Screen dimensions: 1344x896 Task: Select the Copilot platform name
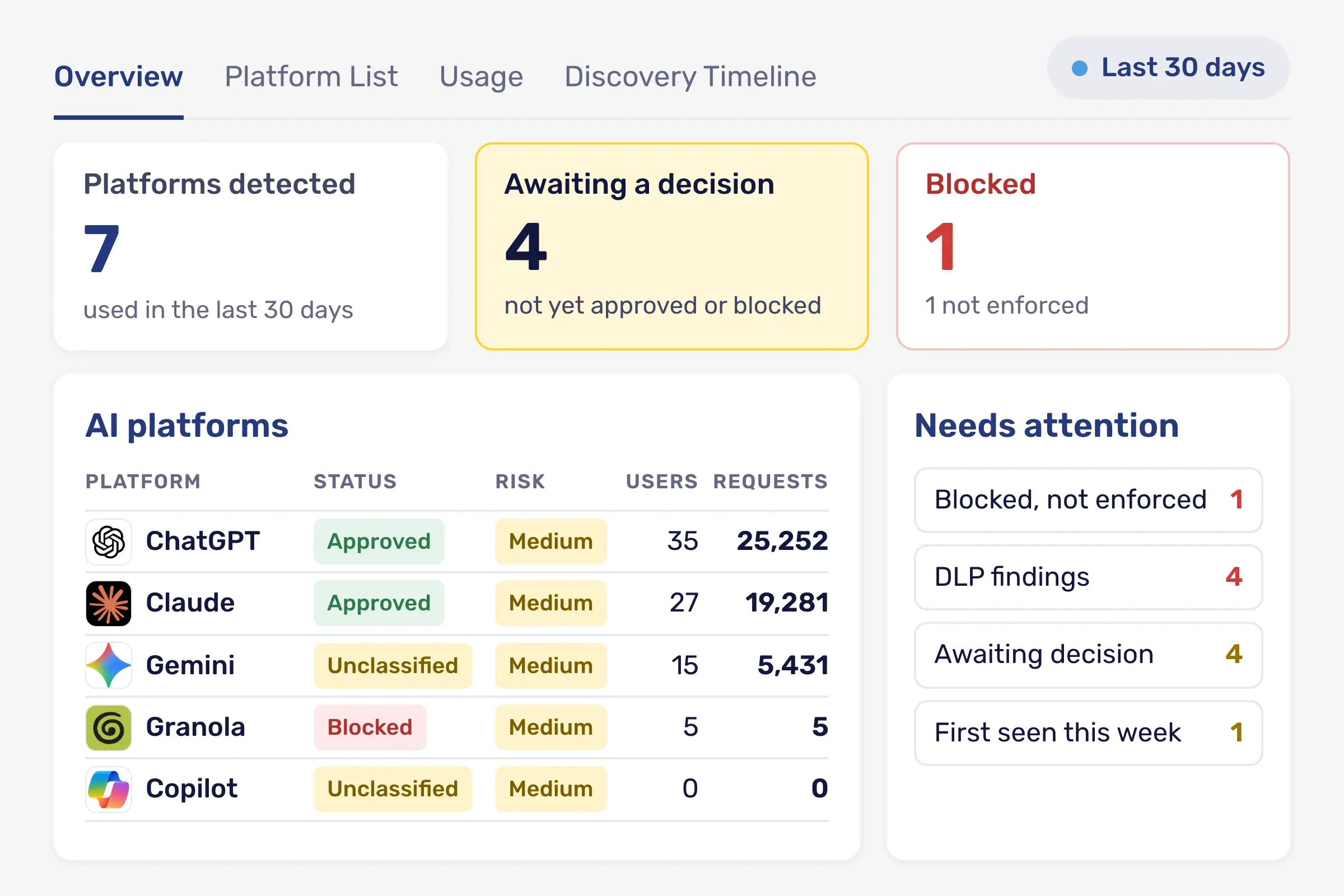(x=192, y=789)
